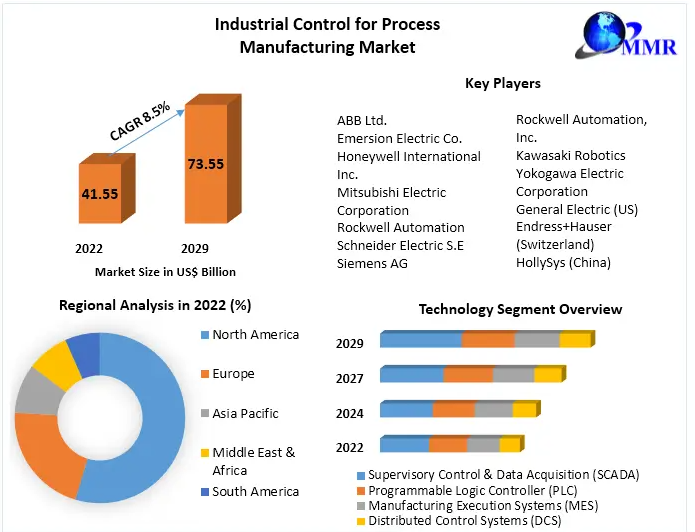Click the 2027 bar's yellow DCS segment
Screen dimensions: 695x532
548,375
